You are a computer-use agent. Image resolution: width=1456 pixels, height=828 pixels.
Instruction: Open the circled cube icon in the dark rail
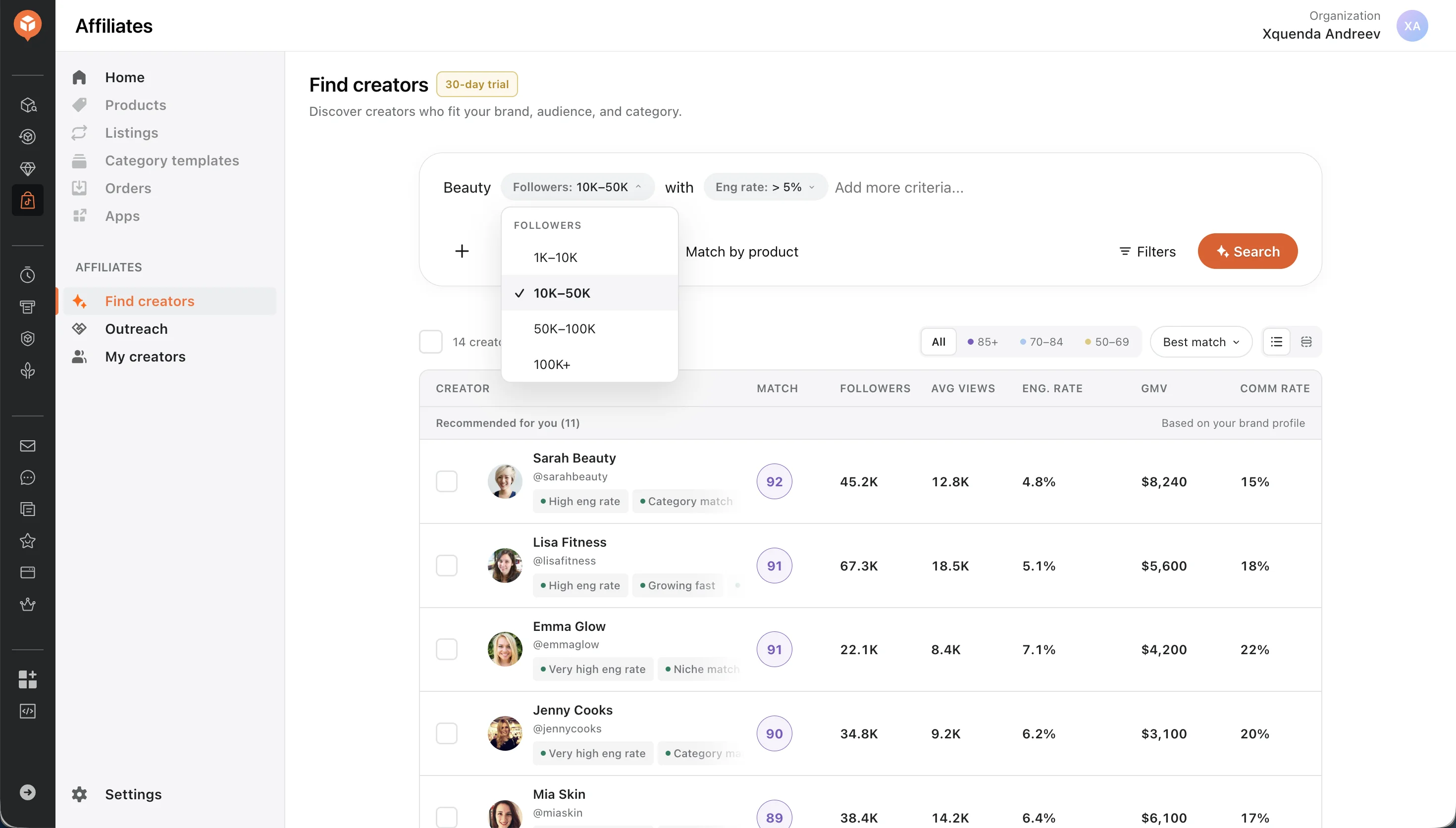coord(27,137)
